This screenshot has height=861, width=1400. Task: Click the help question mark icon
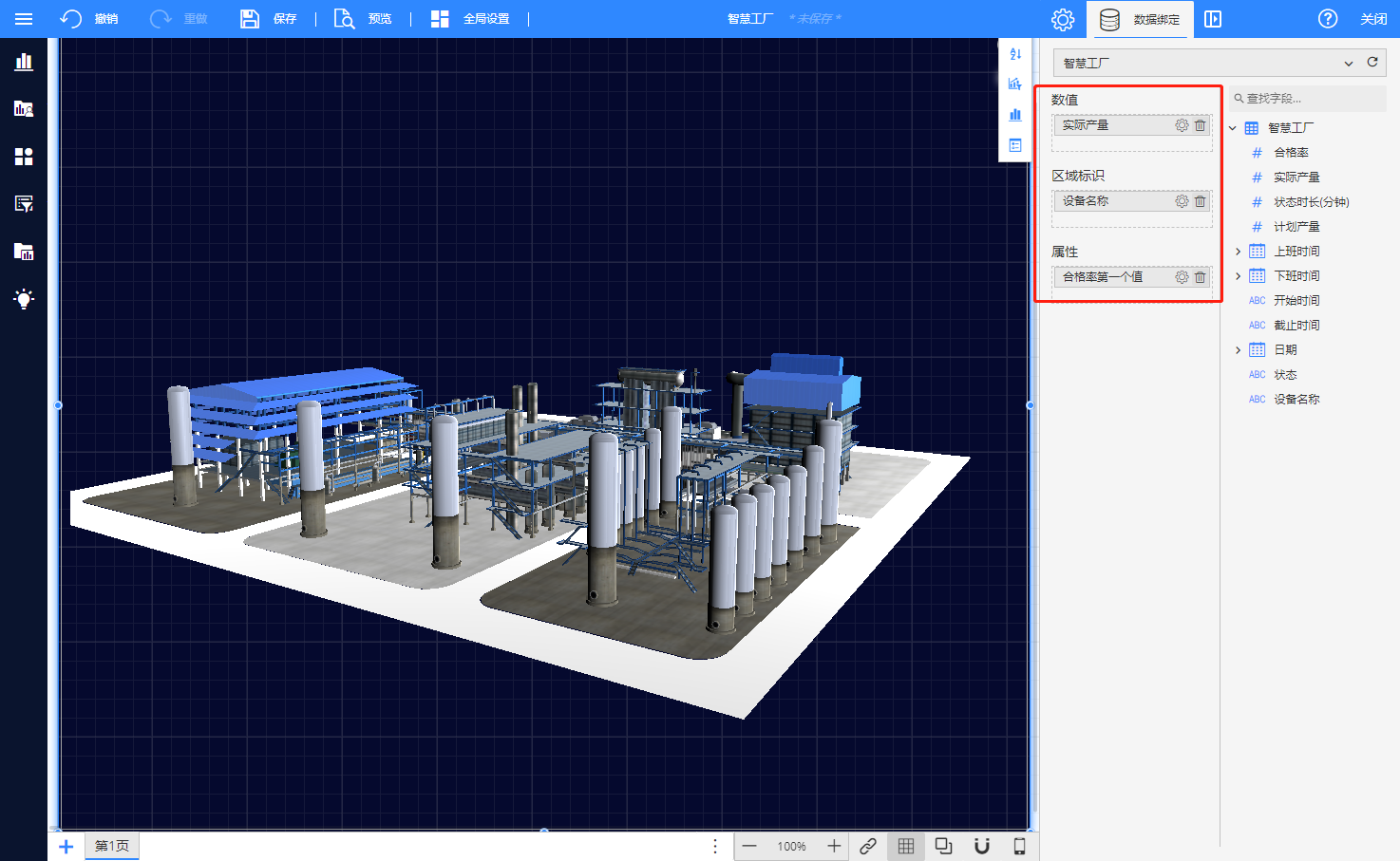[1328, 19]
